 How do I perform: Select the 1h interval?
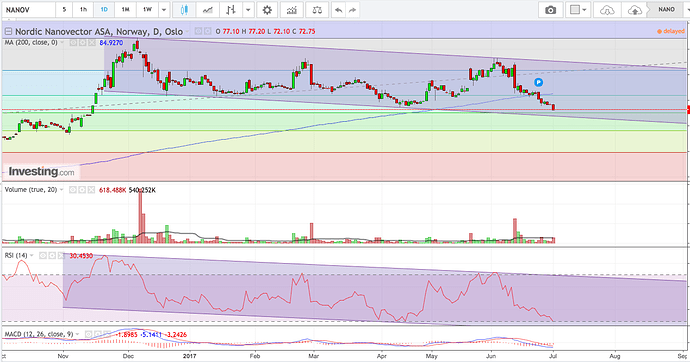coord(83,10)
